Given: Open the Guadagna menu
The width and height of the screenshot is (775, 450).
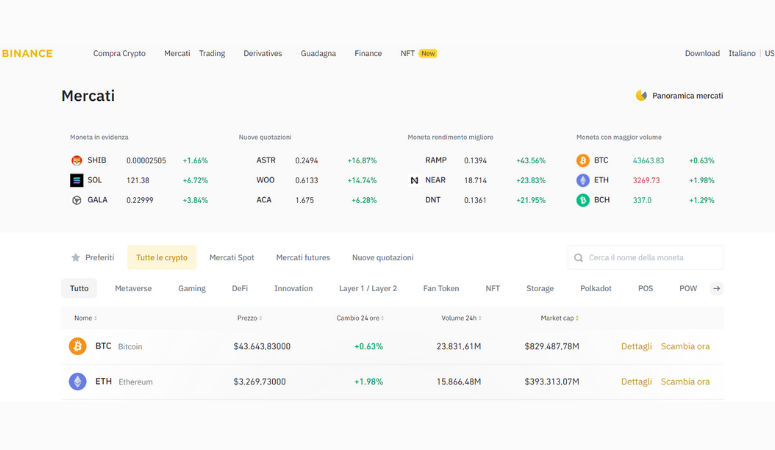Looking at the screenshot, I should [x=318, y=53].
